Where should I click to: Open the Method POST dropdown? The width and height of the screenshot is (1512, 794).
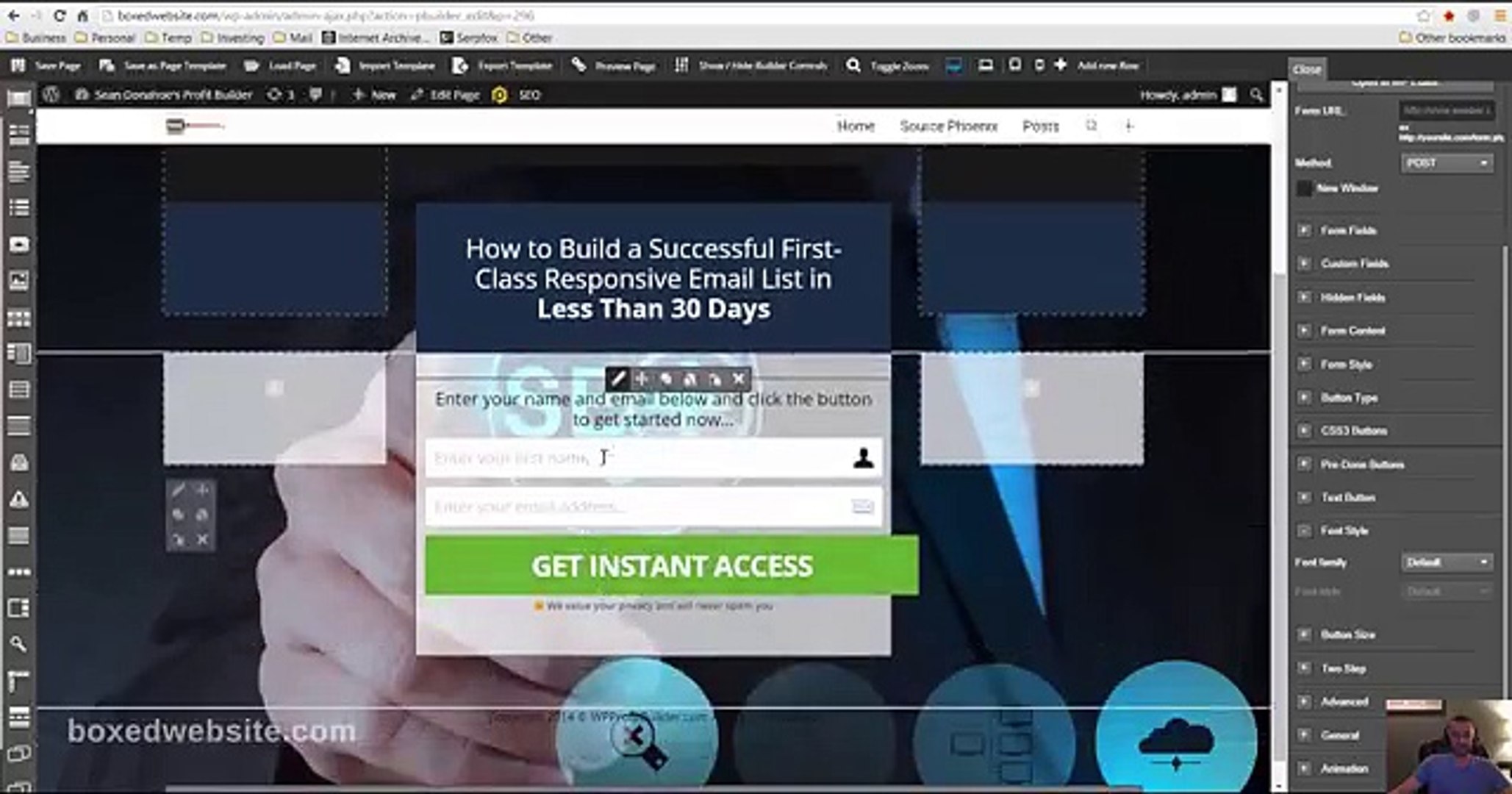[x=1446, y=162]
